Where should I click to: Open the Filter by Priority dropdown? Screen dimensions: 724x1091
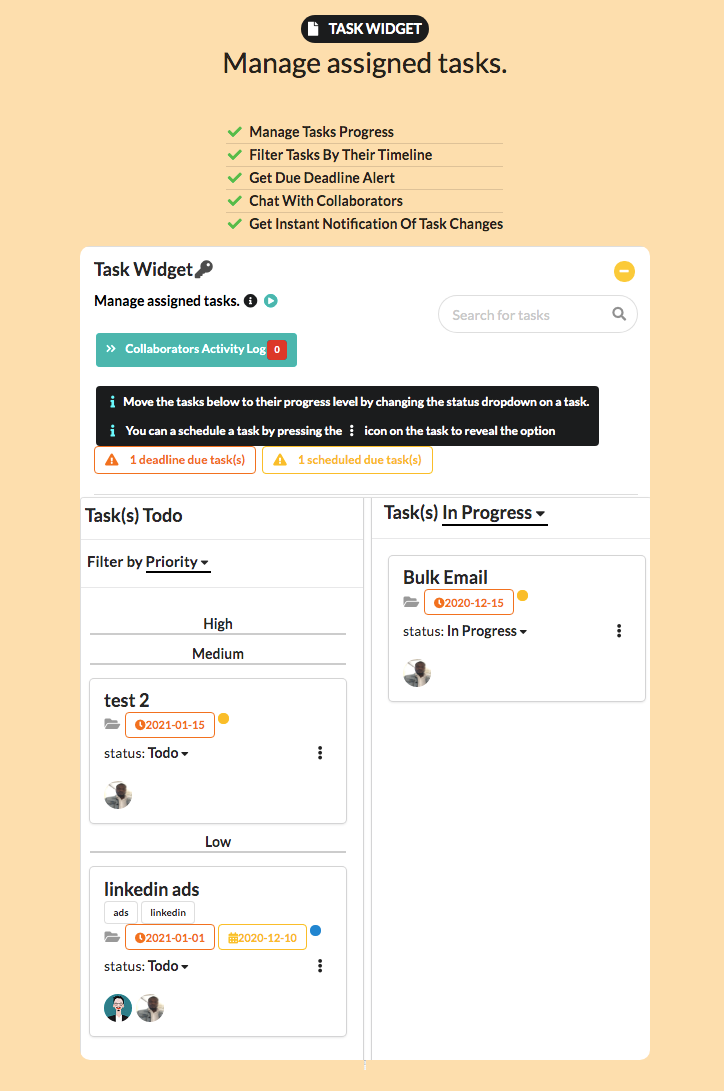coord(178,562)
